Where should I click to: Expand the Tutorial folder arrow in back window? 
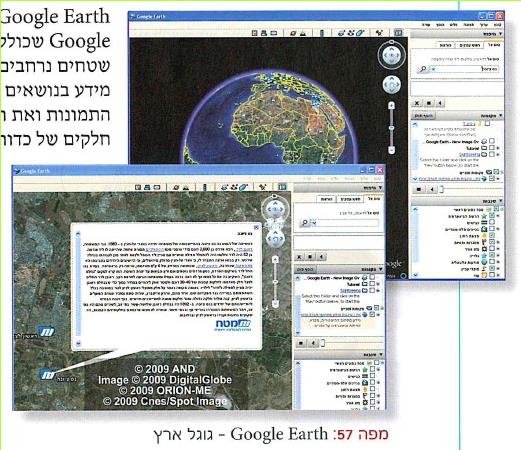point(498,148)
